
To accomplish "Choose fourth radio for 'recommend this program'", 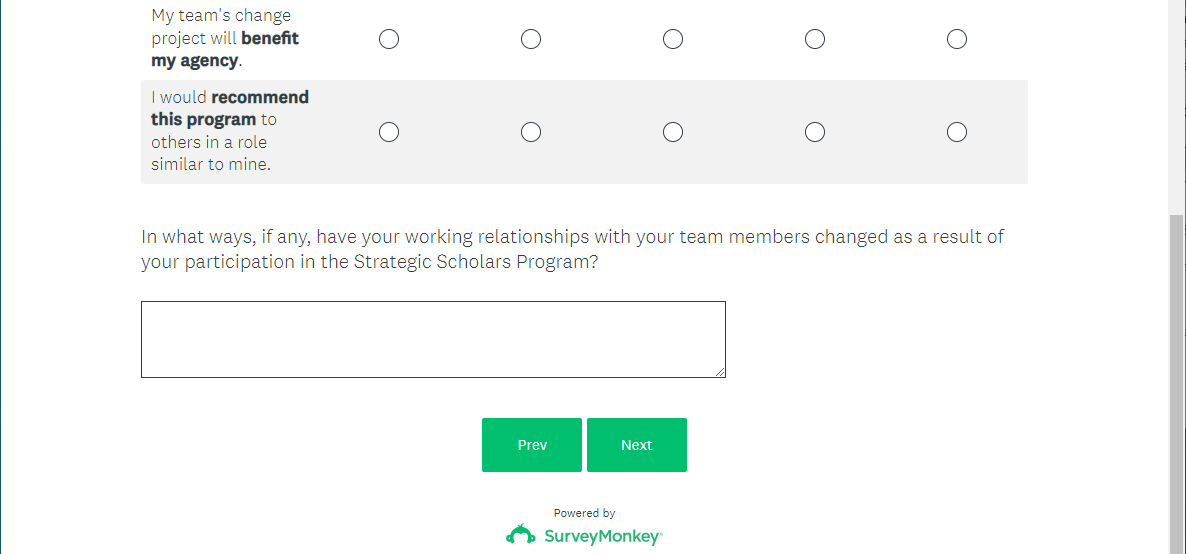I will click(815, 132).
